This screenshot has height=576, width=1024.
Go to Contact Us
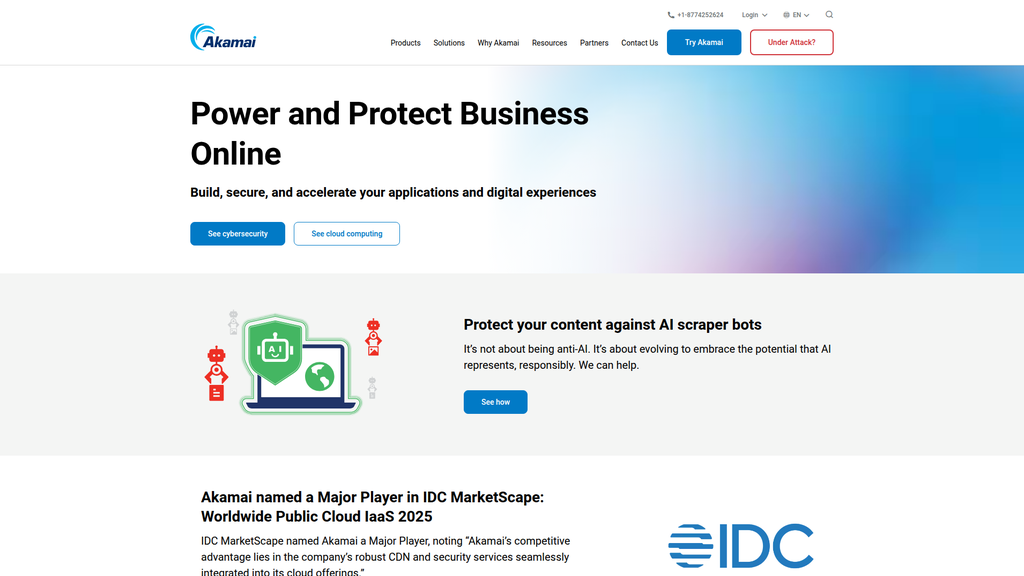(639, 43)
